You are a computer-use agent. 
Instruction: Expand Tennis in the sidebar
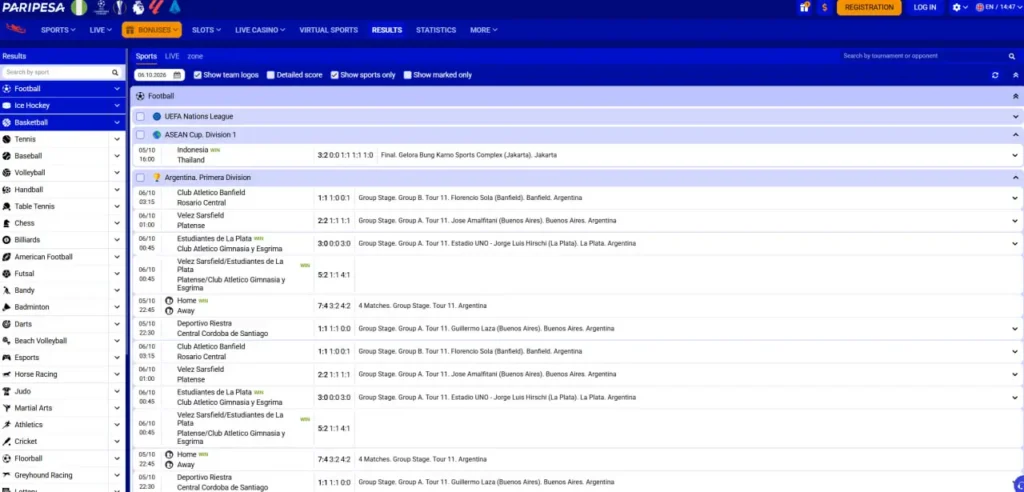[x=117, y=139]
